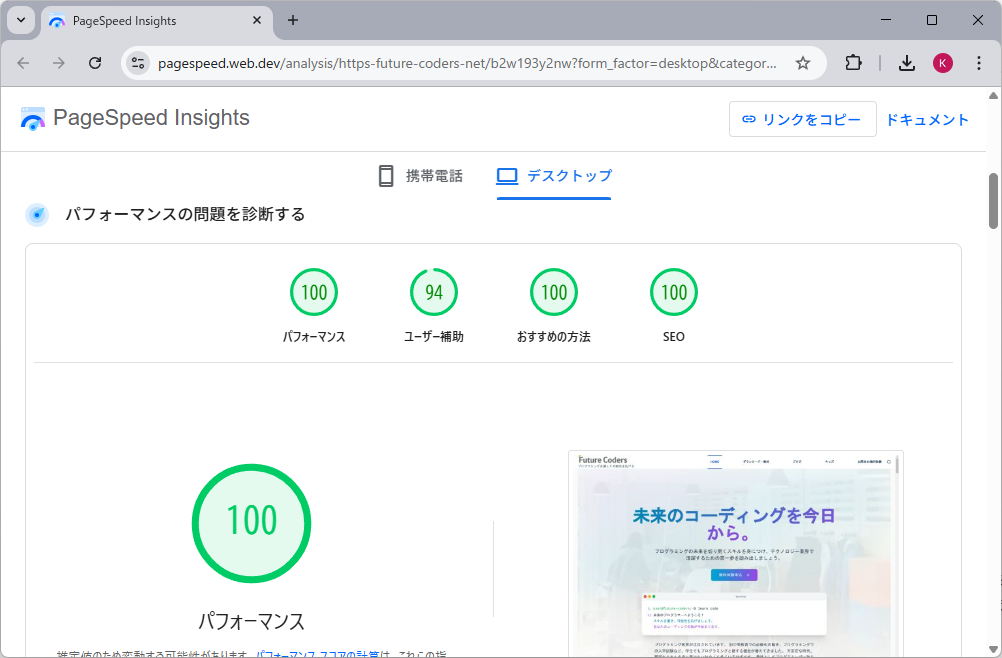The width and height of the screenshot is (1002, 658).
Task: Bookmark this page with the star icon
Action: [x=803, y=63]
